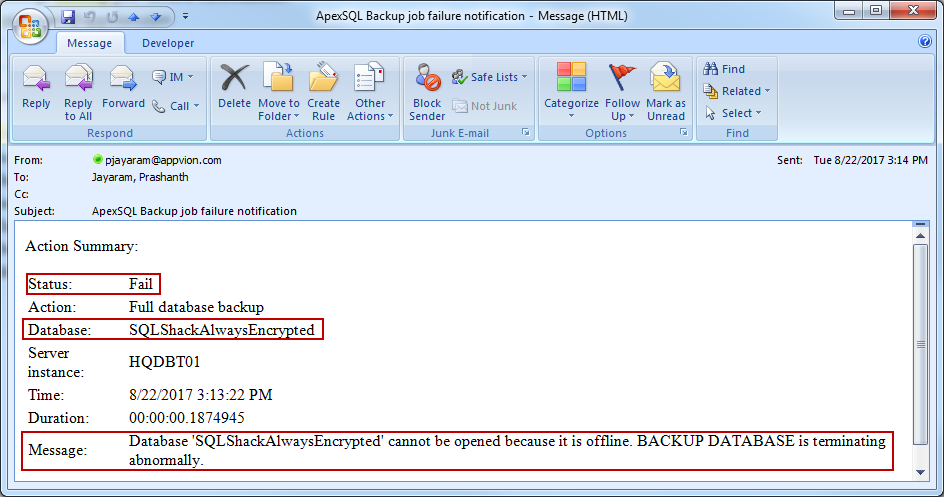Click the Not Junk button
This screenshot has height=497, width=944.
point(485,106)
